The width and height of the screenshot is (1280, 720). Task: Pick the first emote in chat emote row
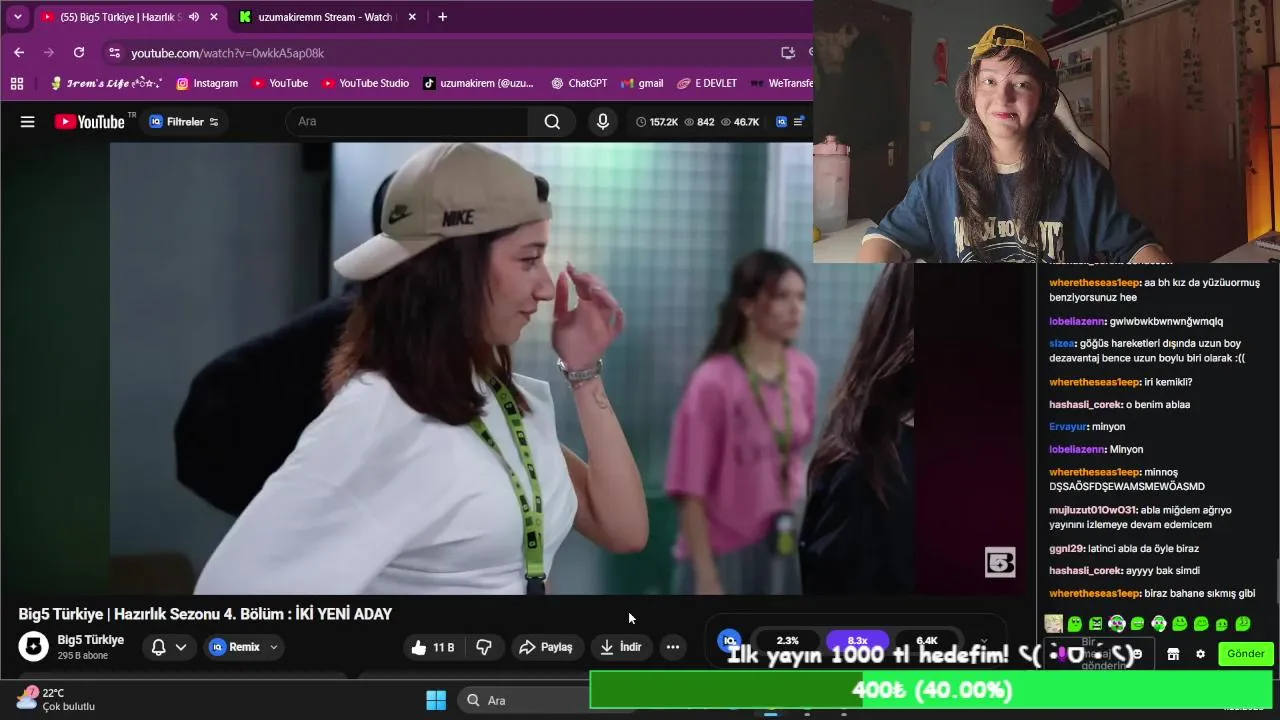click(1053, 624)
